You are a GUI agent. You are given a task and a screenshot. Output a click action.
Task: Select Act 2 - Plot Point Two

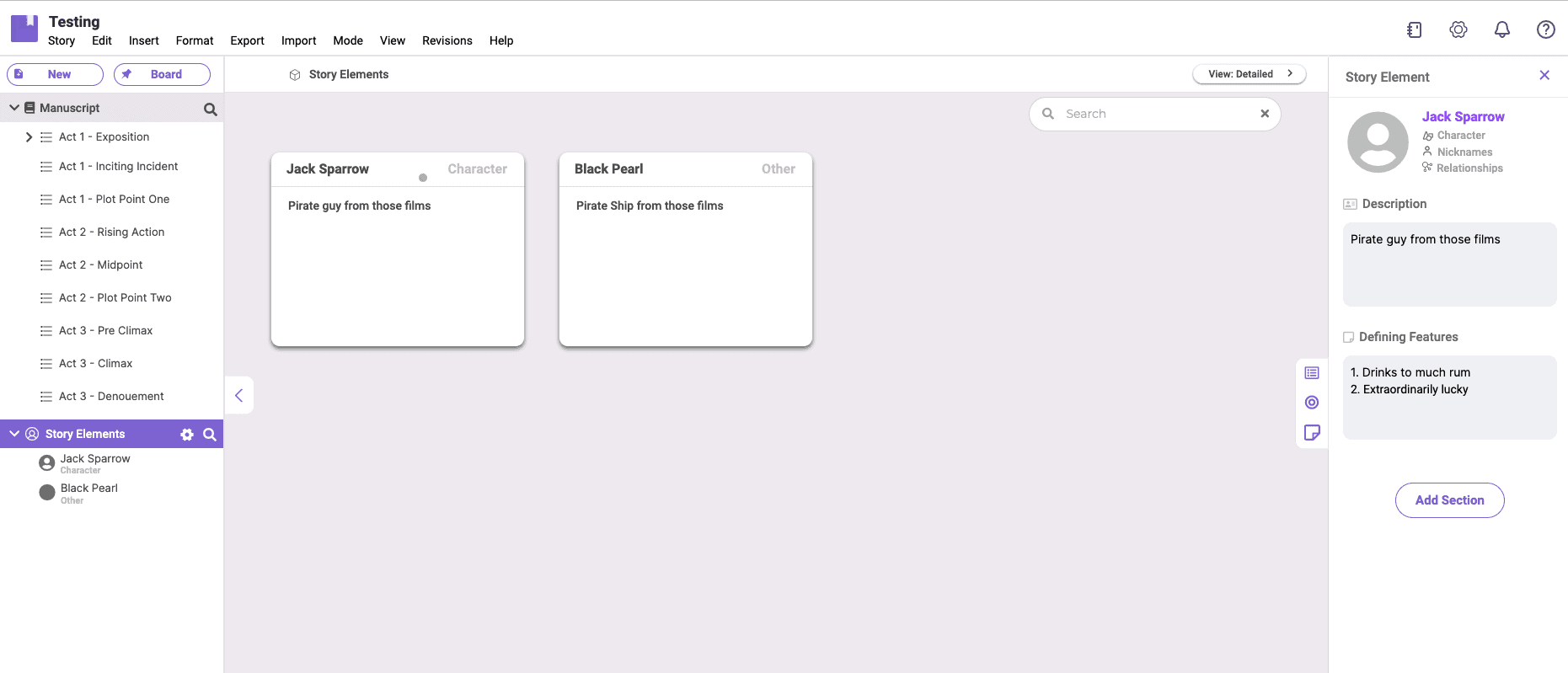115,298
